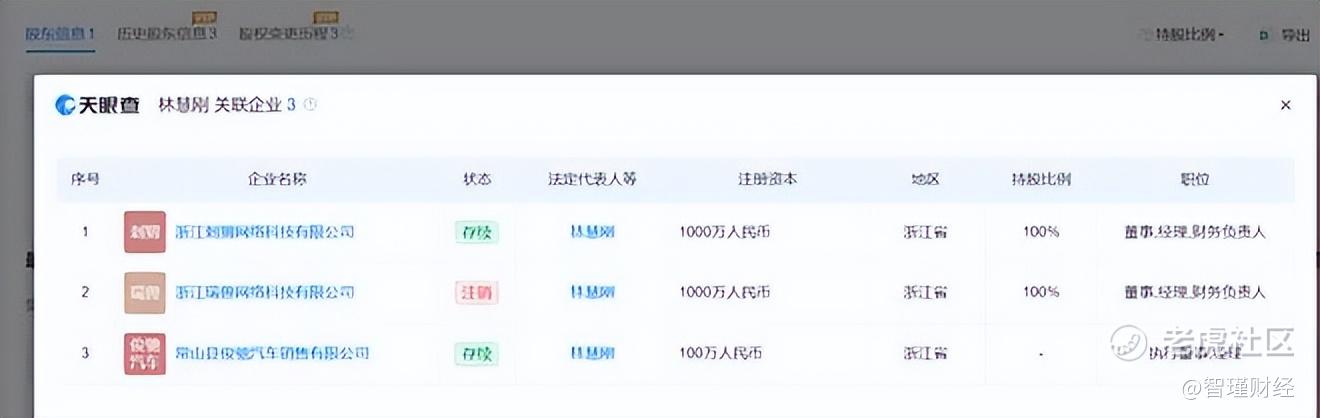Click the info icon beside 关联企业 3
1320x418 pixels.
(310, 104)
